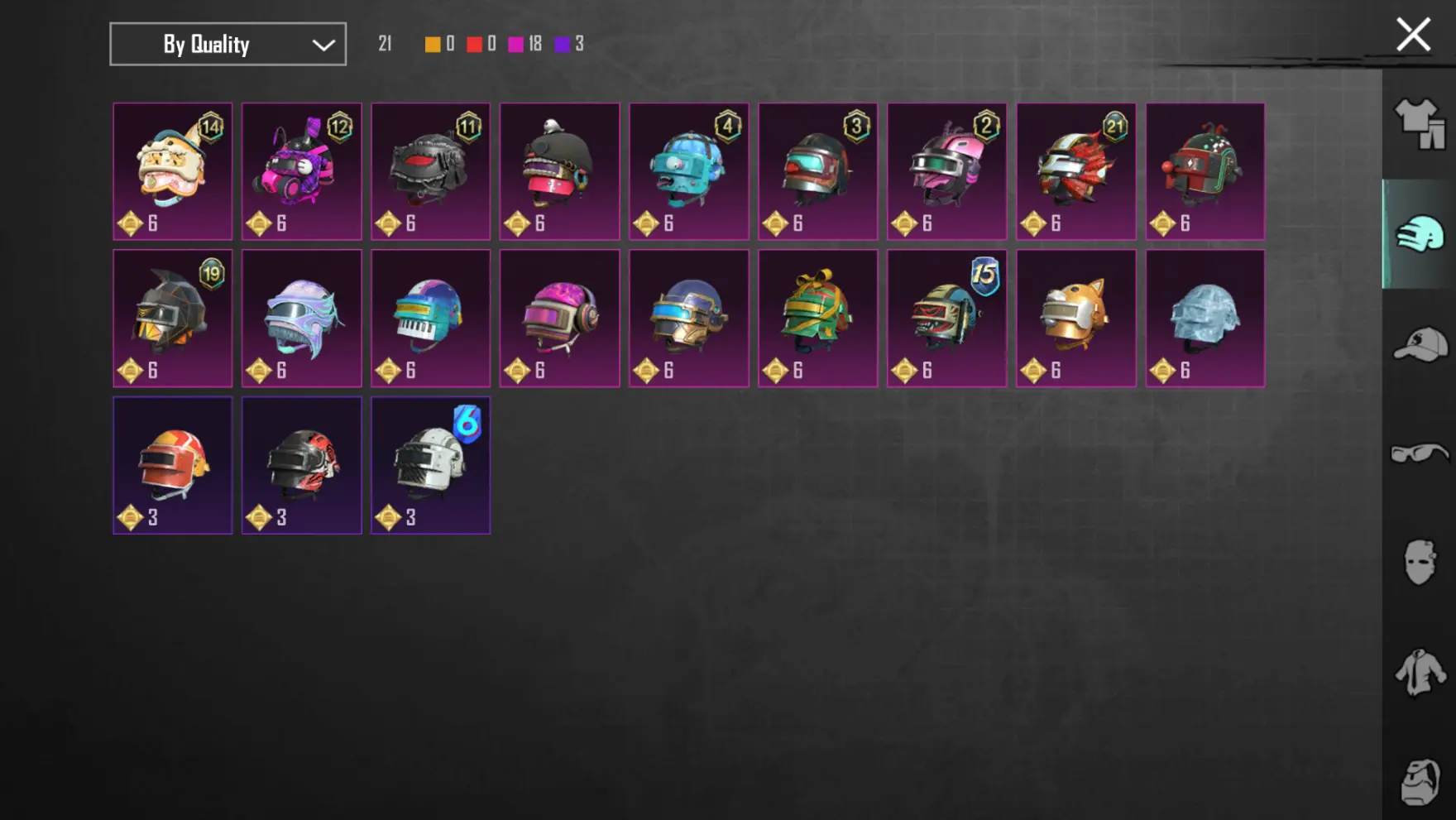This screenshot has width=1456, height=820.
Task: Open the cap headwear category icon
Action: (1420, 344)
